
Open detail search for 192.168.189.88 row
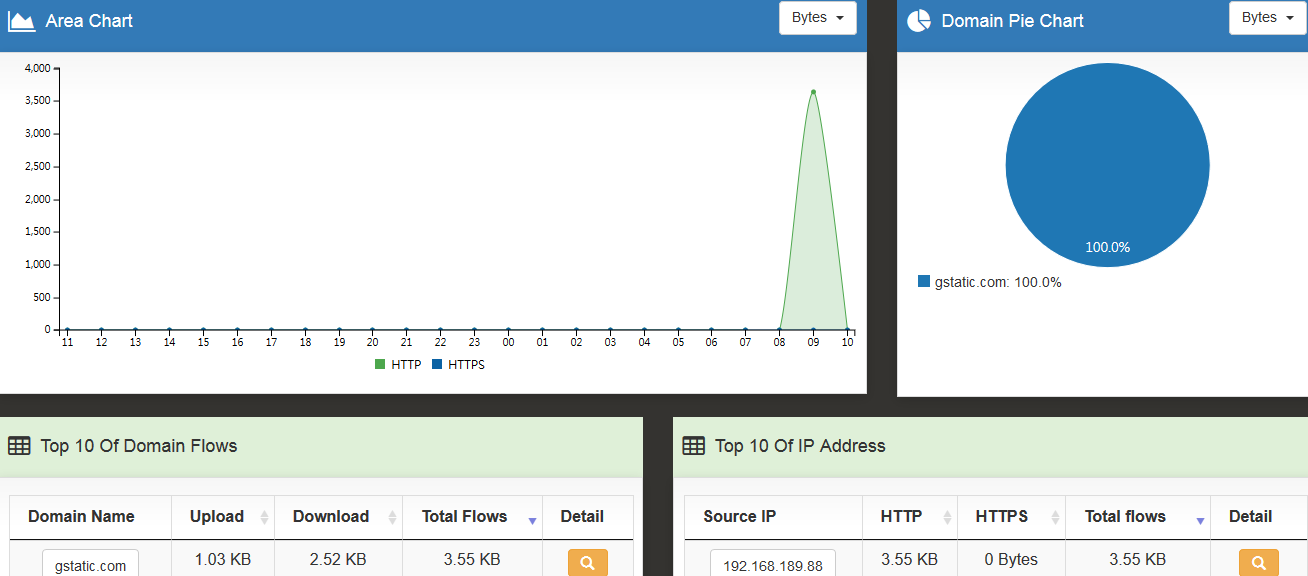1258,563
